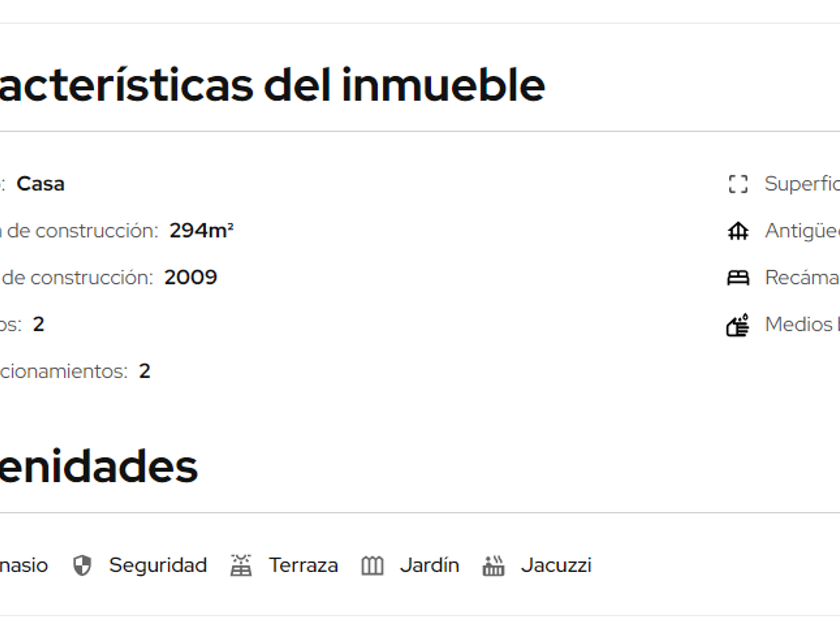The width and height of the screenshot is (840, 630).
Task: Click the Recámaras bed icon
Action: (x=738, y=278)
